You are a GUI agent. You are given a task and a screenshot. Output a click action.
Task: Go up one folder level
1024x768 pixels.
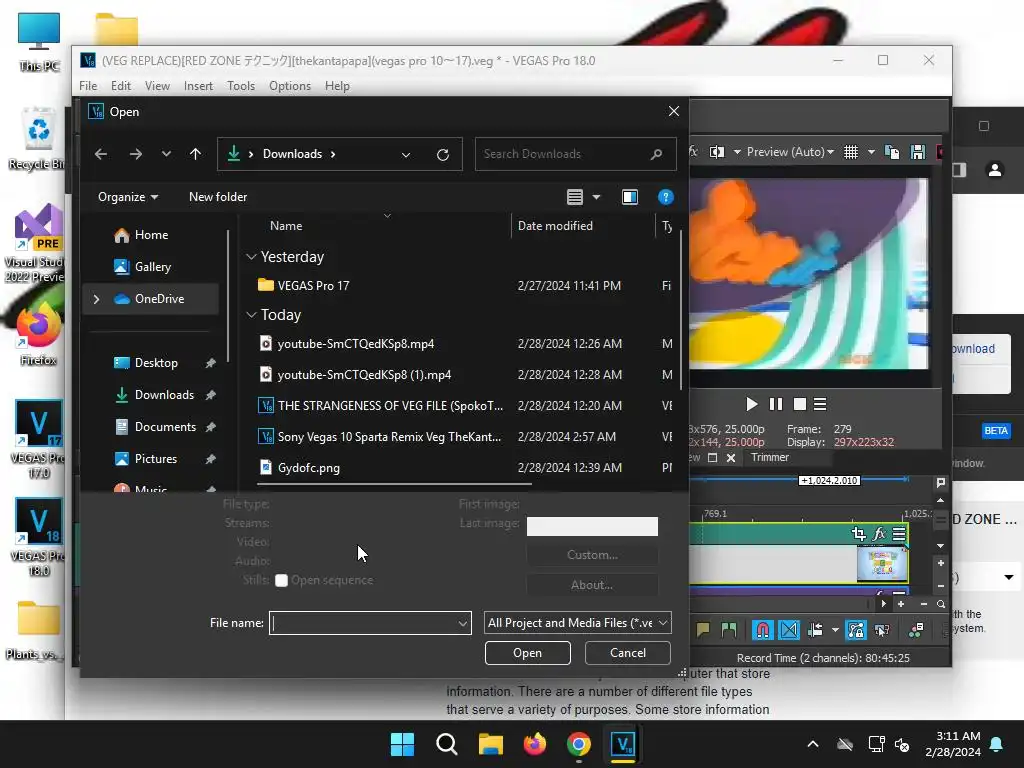[x=195, y=154]
